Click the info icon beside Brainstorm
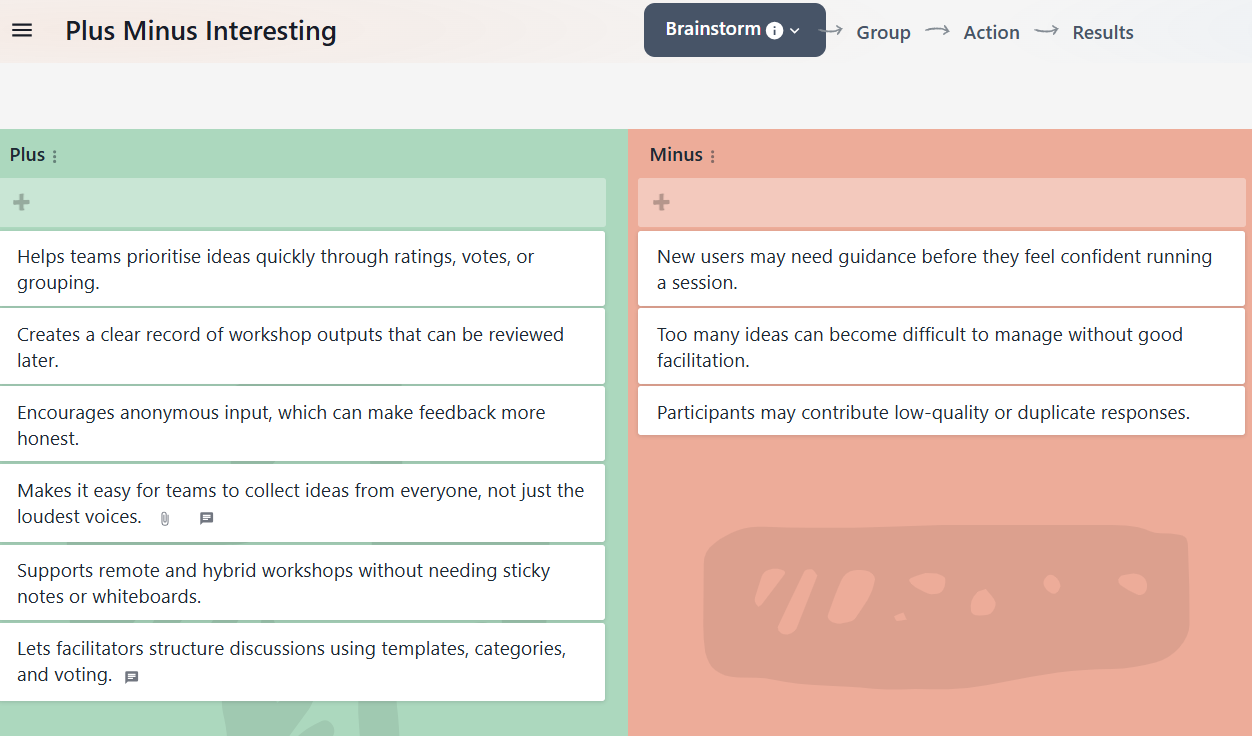This screenshot has height=736, width=1252. tap(774, 31)
